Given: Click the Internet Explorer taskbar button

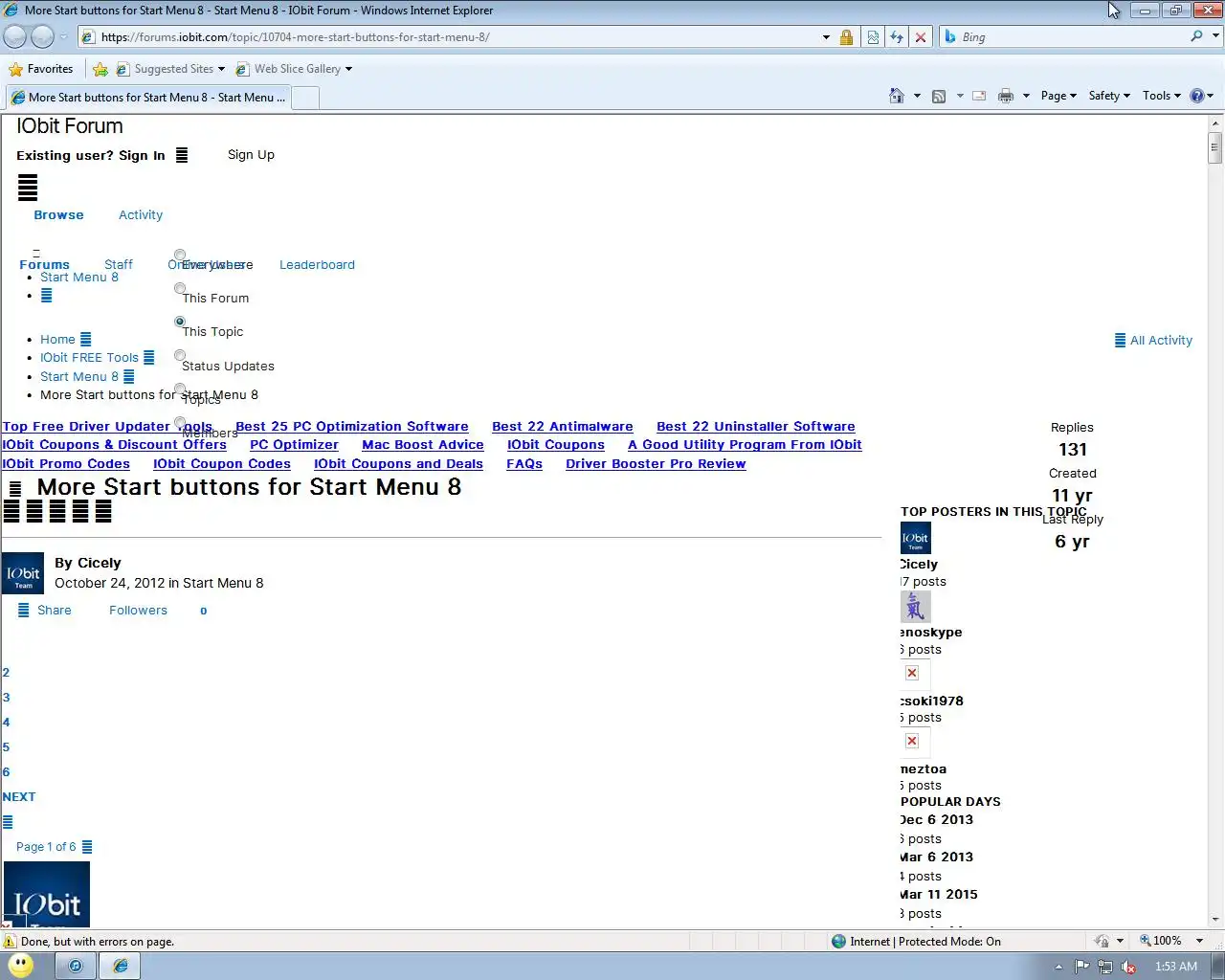Looking at the screenshot, I should [x=121, y=966].
